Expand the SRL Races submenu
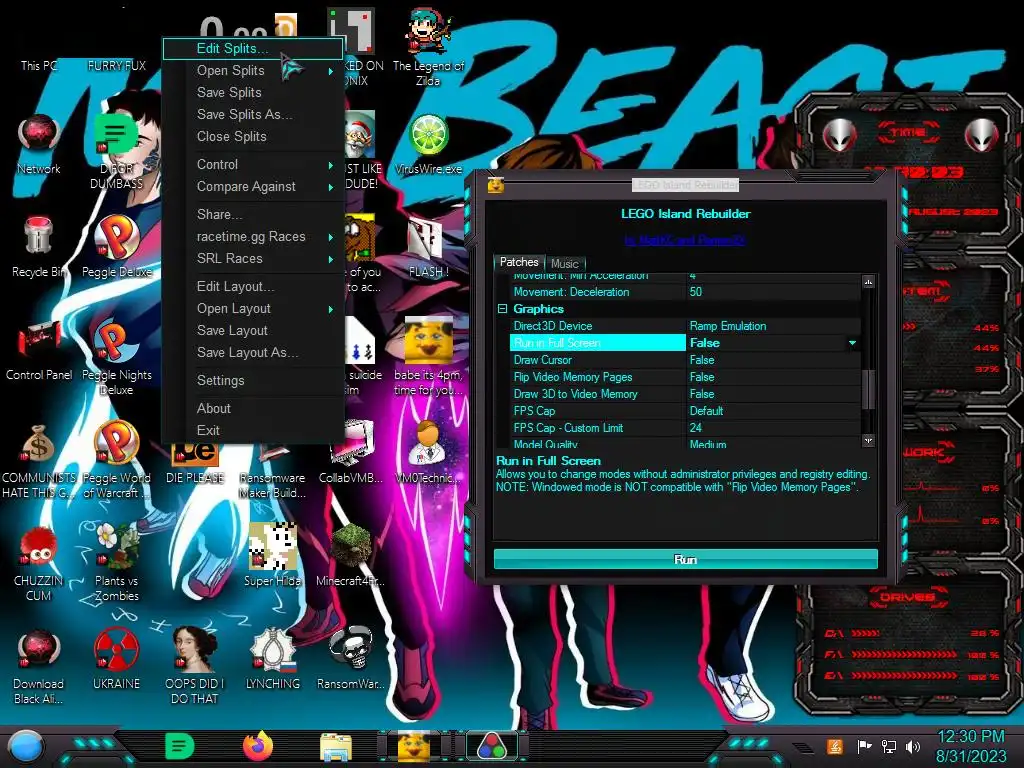This screenshot has height=768, width=1024. click(x=253, y=259)
